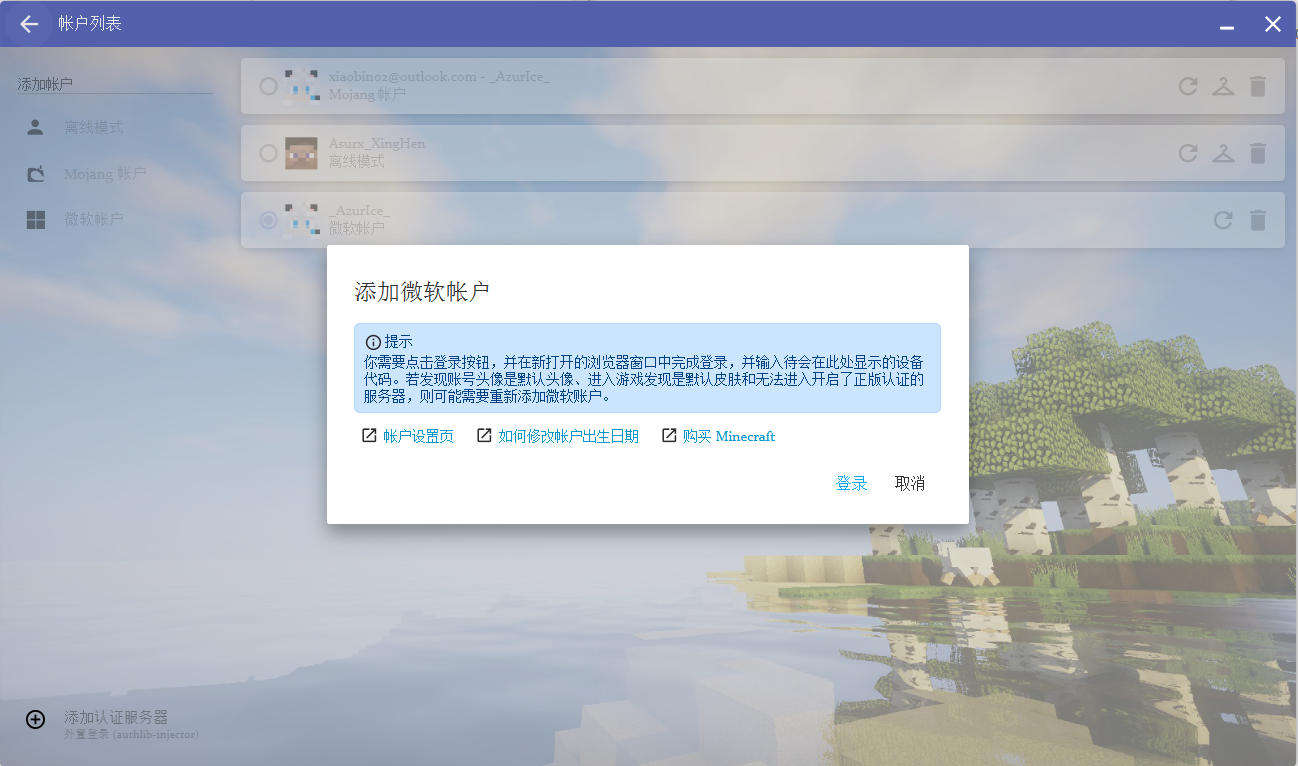
Task: Click the back arrow in title bar
Action: tap(29, 24)
